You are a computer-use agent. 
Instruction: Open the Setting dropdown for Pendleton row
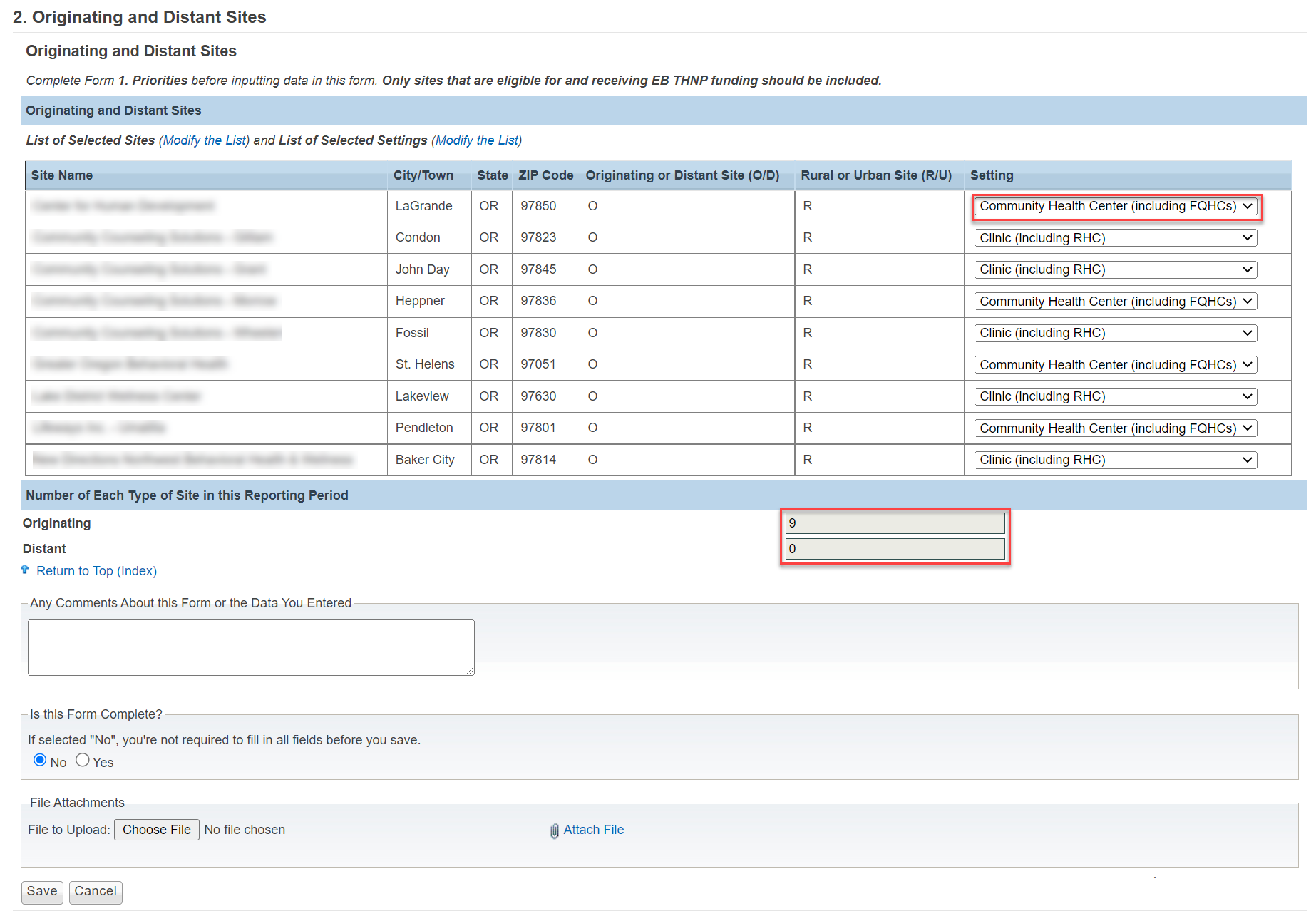(x=1115, y=428)
